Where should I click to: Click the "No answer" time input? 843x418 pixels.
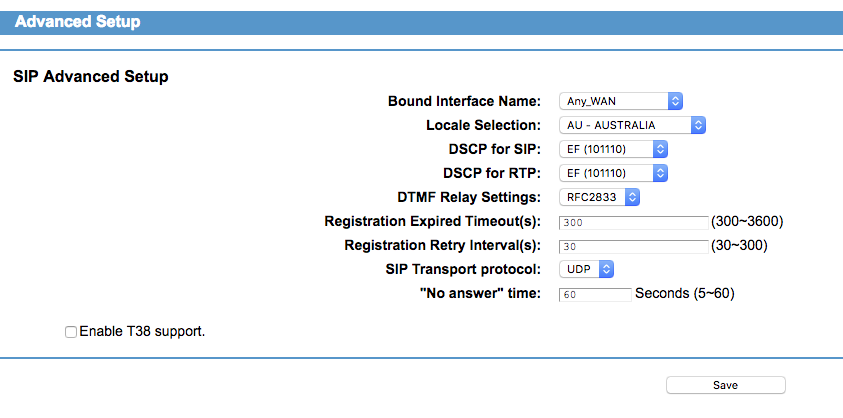pos(595,294)
